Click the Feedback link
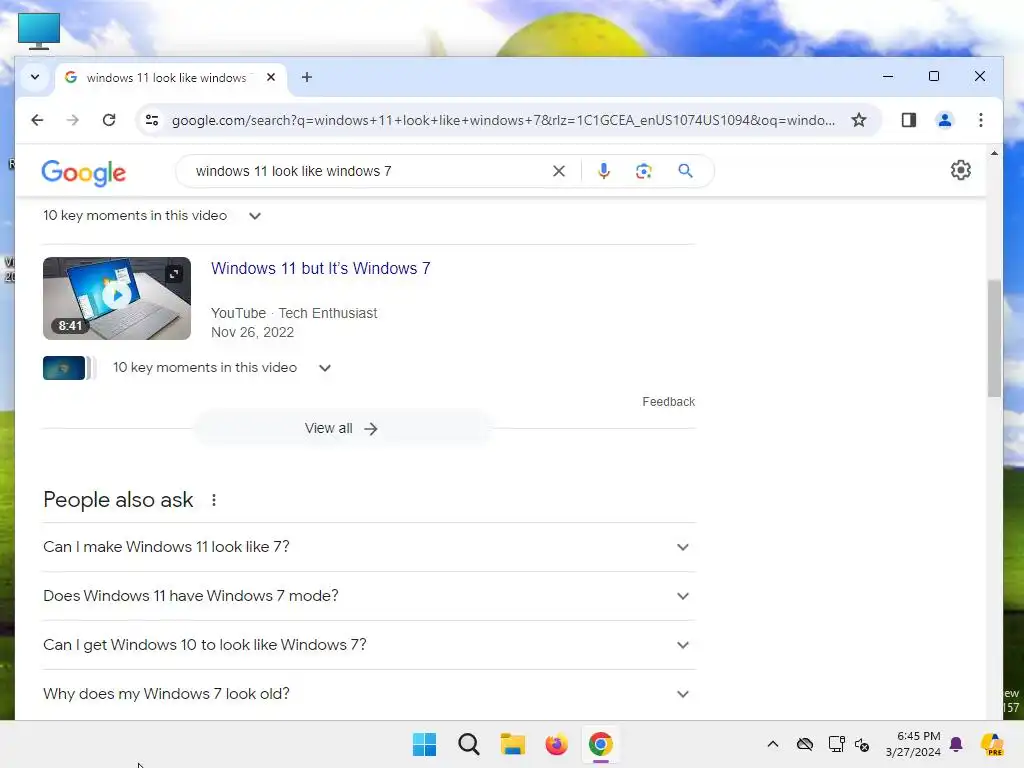 tap(668, 402)
